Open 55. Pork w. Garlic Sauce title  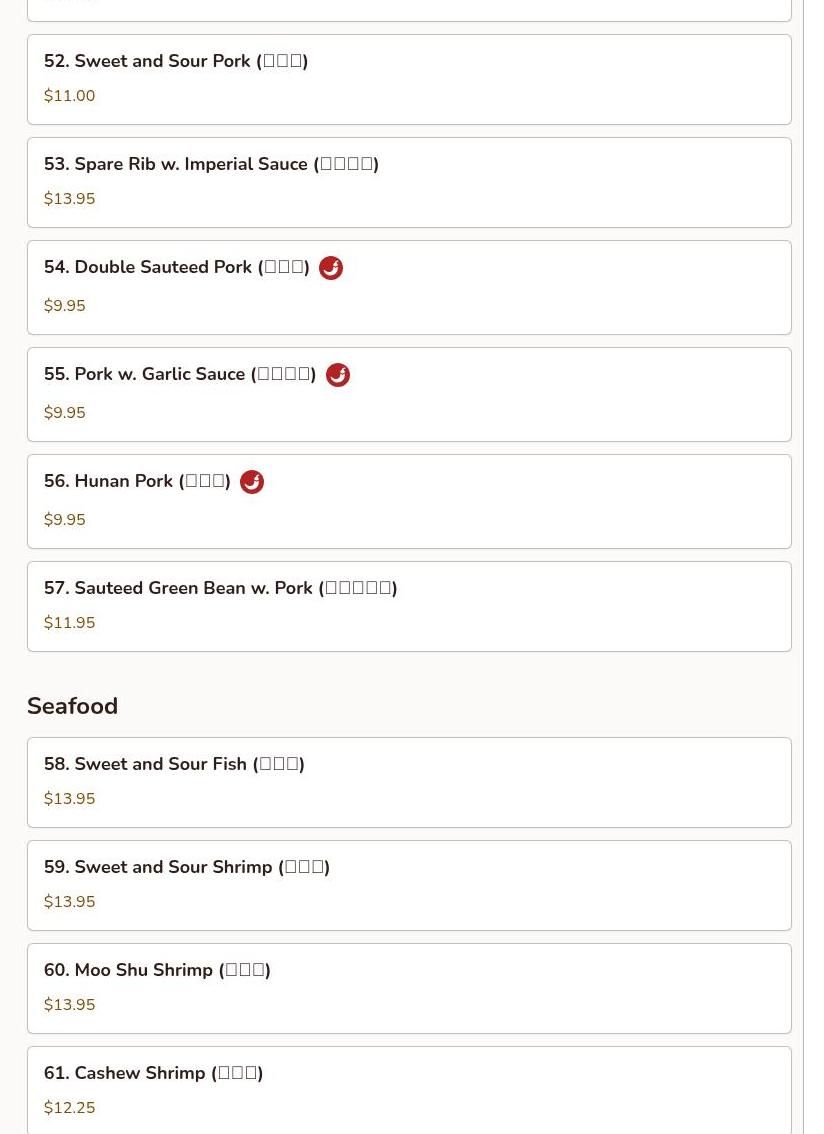point(180,374)
